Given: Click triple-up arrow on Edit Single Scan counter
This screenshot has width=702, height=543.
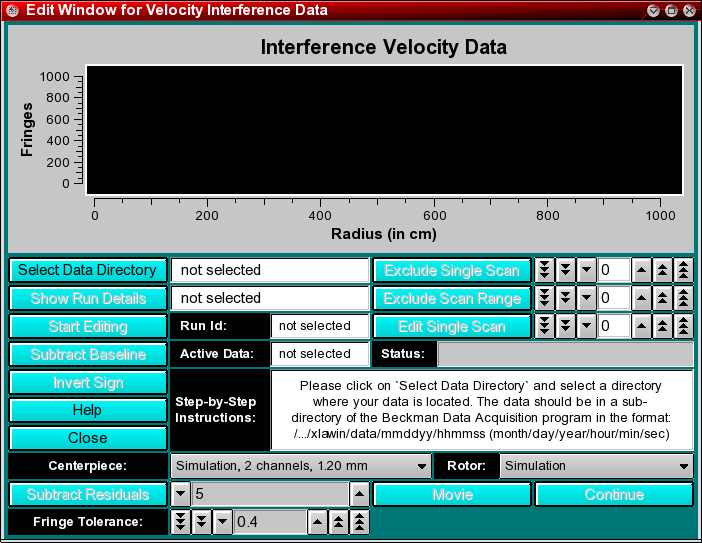Looking at the screenshot, I should (684, 326).
